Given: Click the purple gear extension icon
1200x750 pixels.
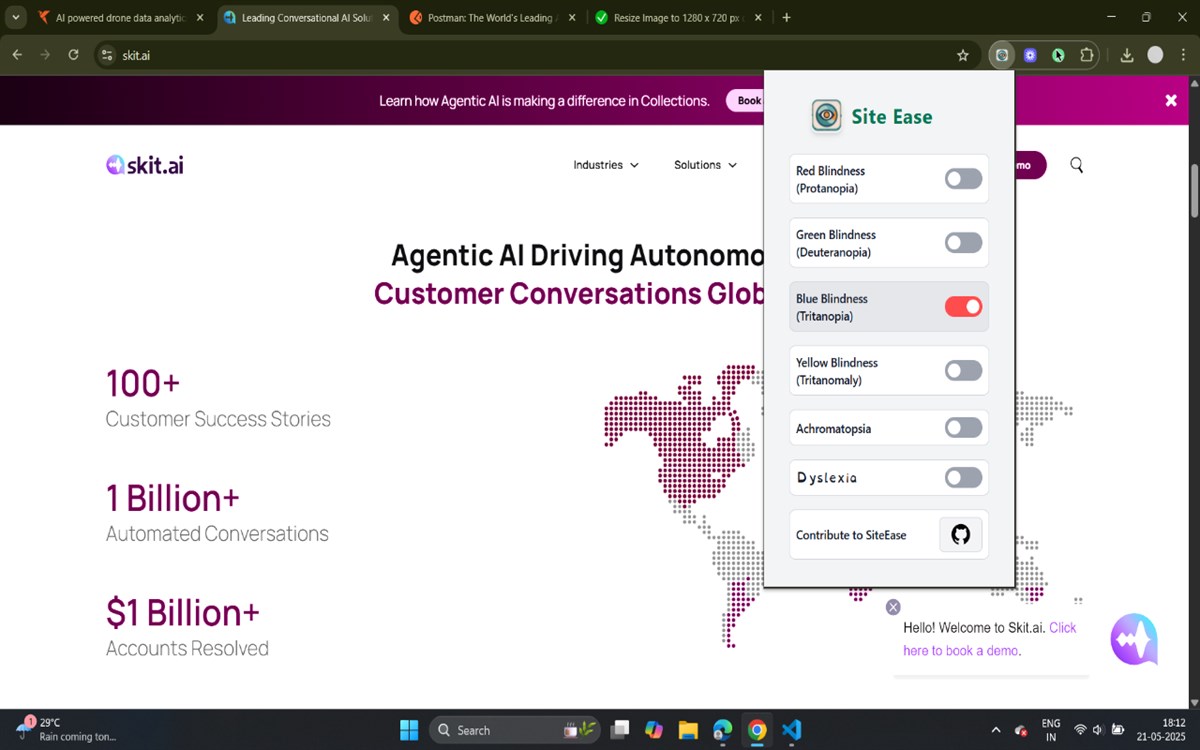Looking at the screenshot, I should (x=1030, y=55).
